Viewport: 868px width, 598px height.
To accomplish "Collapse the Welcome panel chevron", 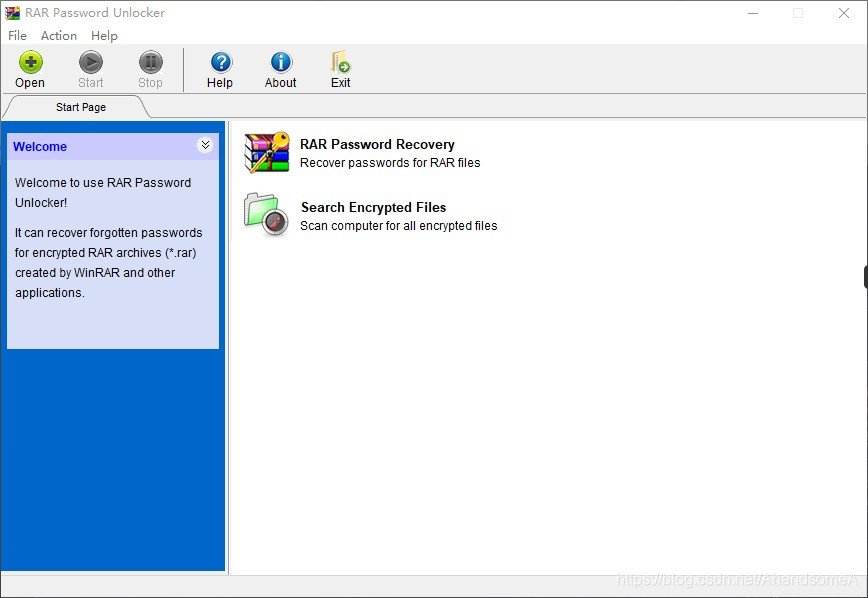I will [x=205, y=145].
